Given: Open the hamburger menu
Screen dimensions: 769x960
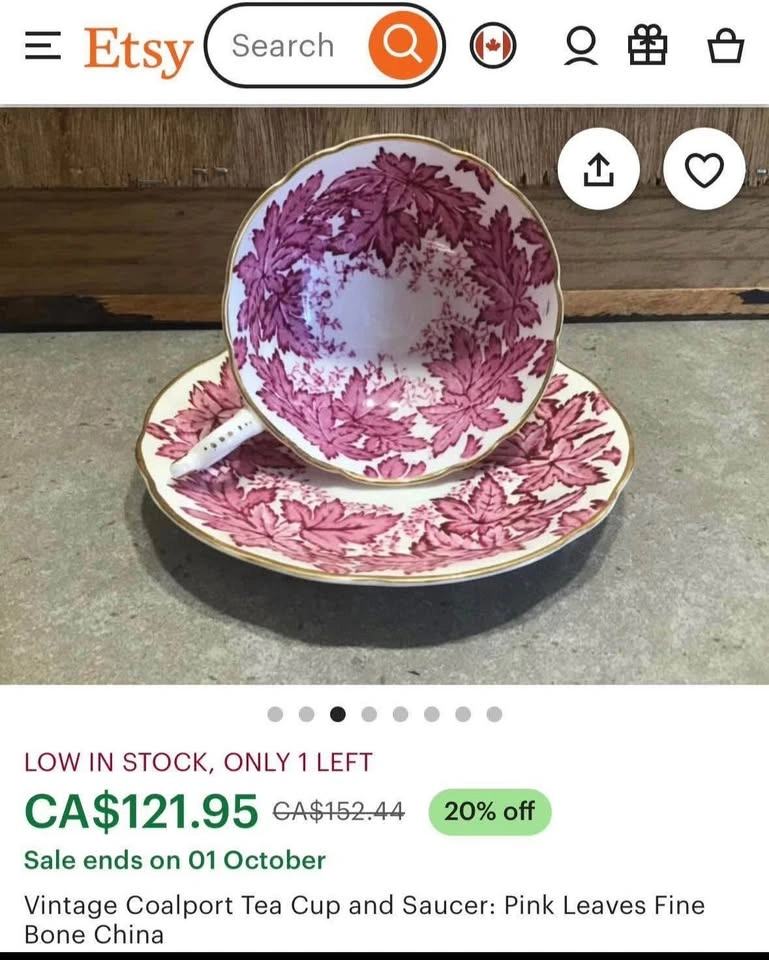Looking at the screenshot, I should [x=43, y=46].
